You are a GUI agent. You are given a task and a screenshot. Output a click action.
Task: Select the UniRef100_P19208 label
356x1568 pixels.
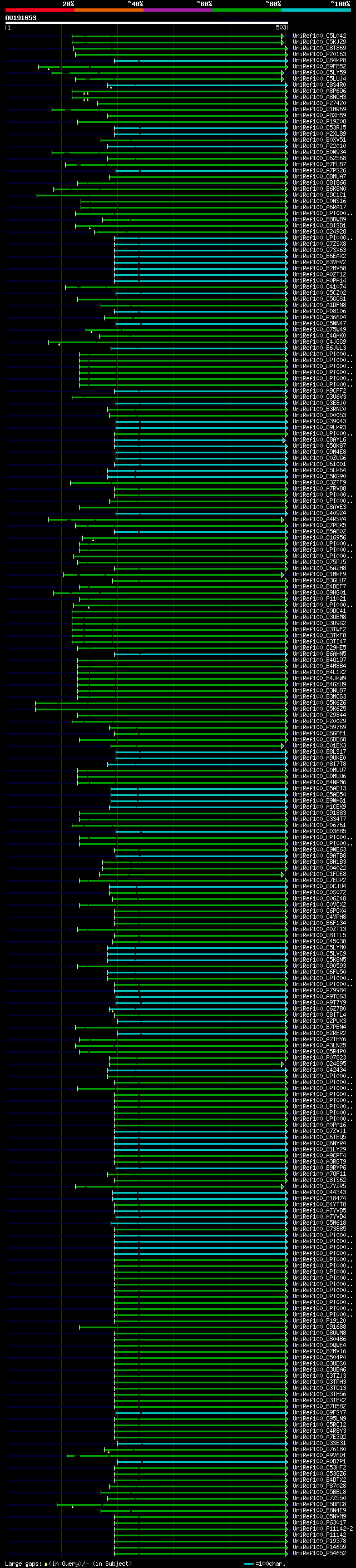tap(319, 121)
